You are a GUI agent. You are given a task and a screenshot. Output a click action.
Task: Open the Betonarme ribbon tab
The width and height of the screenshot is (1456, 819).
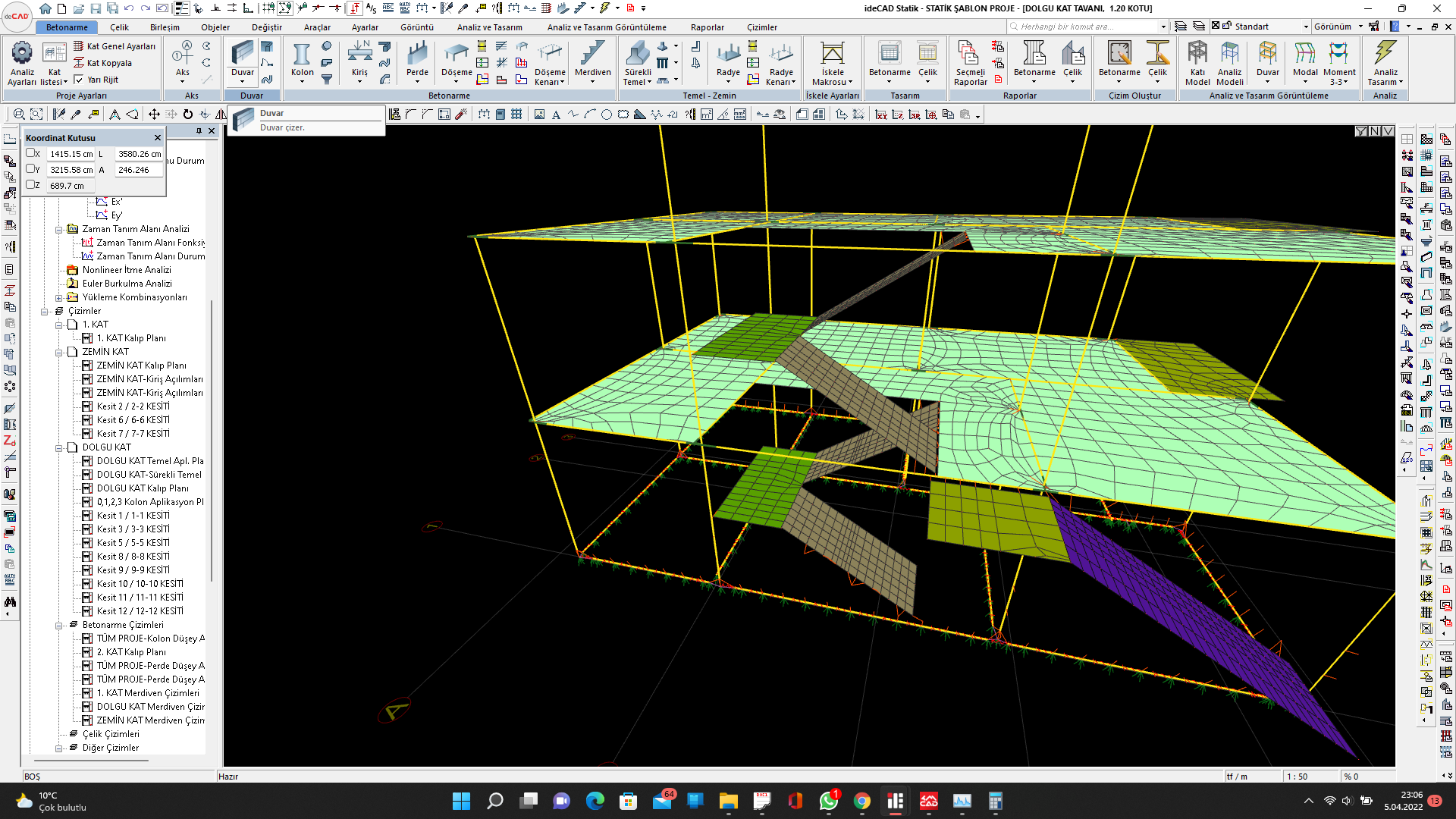pyautogui.click(x=67, y=27)
